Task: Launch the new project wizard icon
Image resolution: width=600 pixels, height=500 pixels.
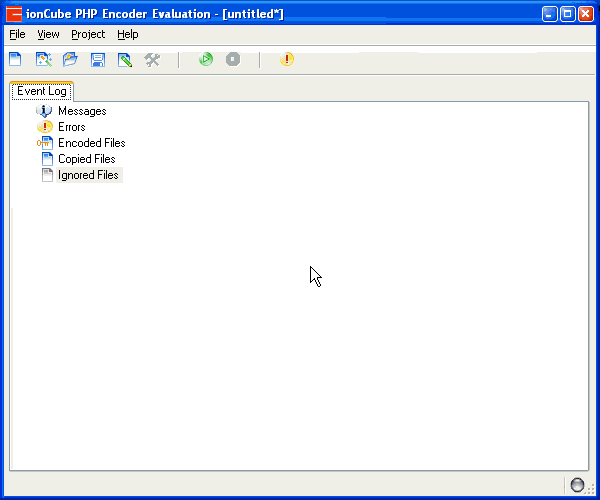Action: click(44, 59)
